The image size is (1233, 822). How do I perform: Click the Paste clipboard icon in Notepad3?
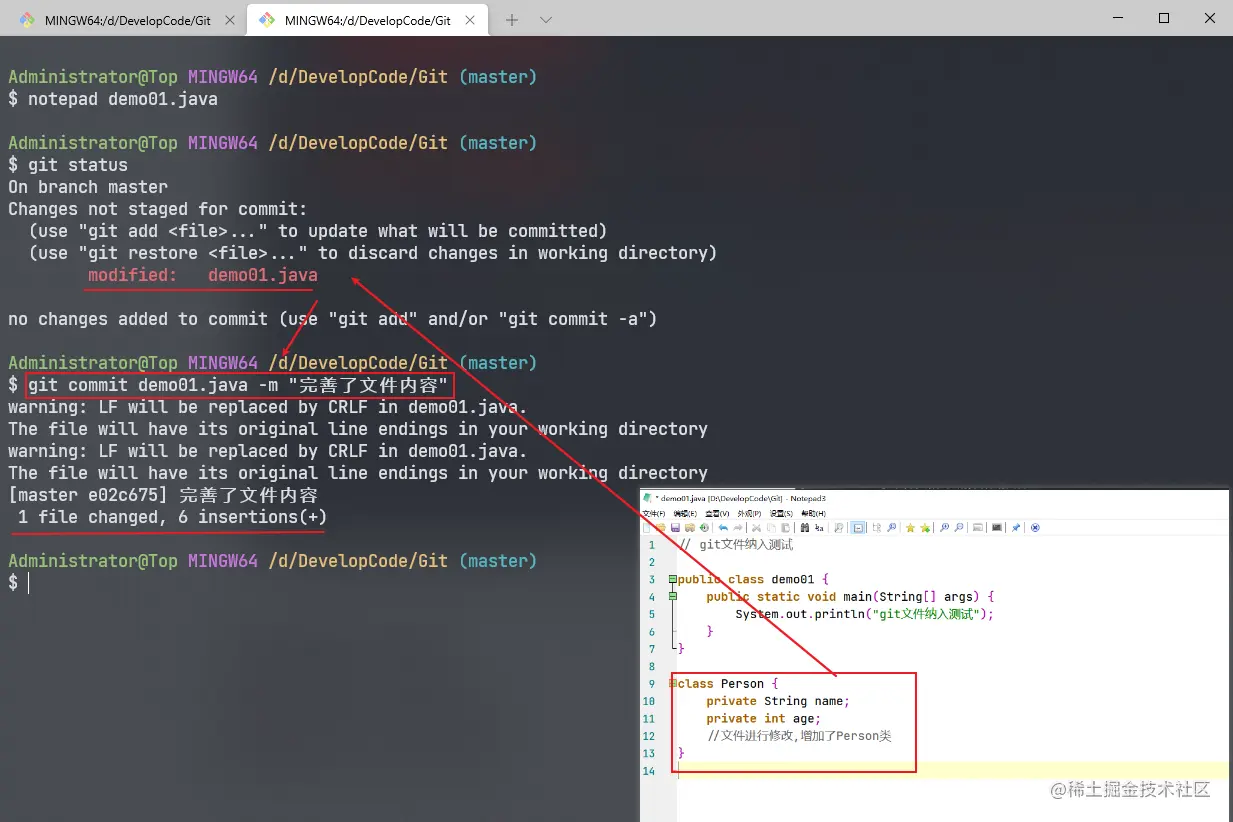click(x=785, y=527)
